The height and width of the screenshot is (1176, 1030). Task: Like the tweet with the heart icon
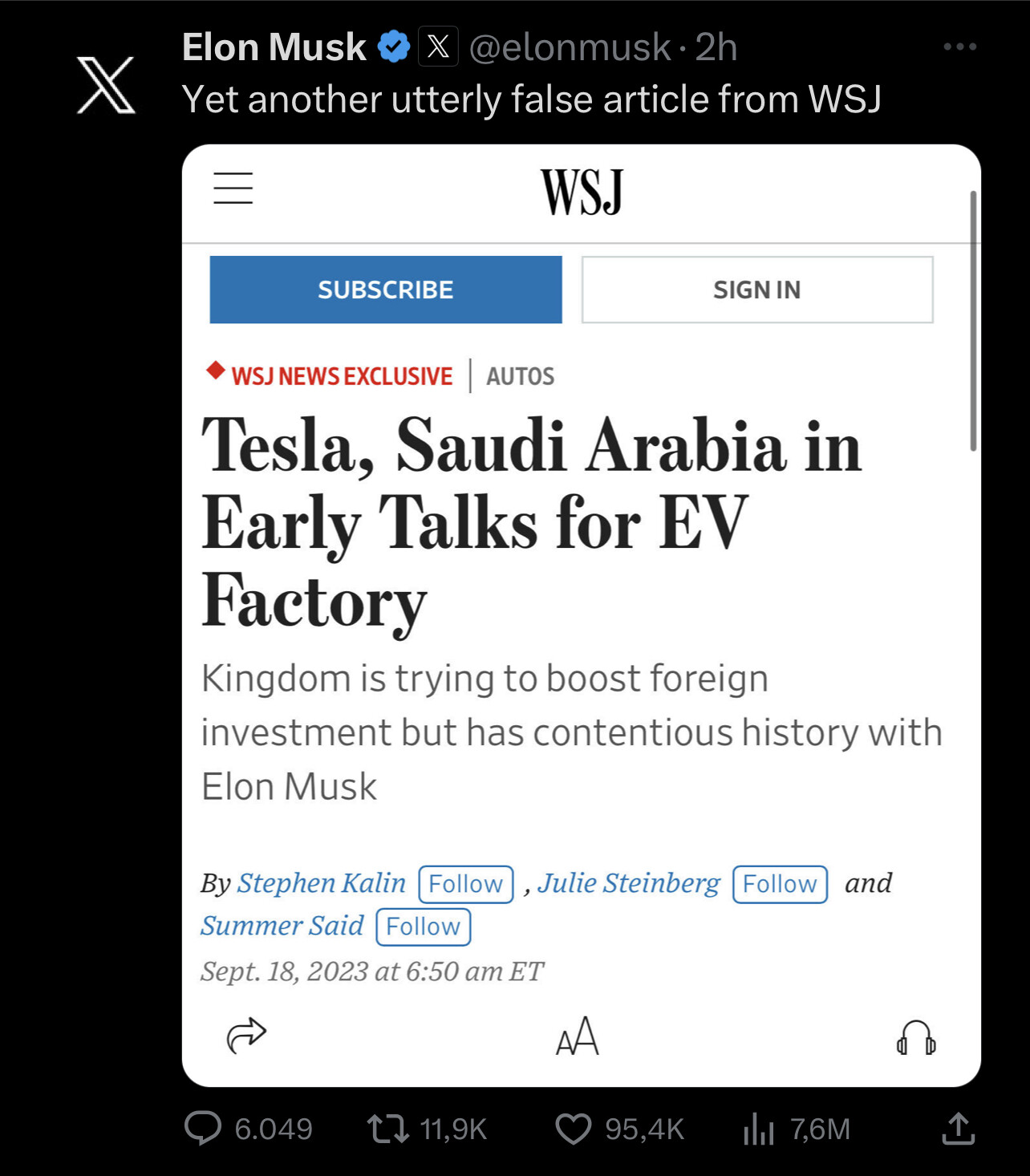coord(574,1129)
